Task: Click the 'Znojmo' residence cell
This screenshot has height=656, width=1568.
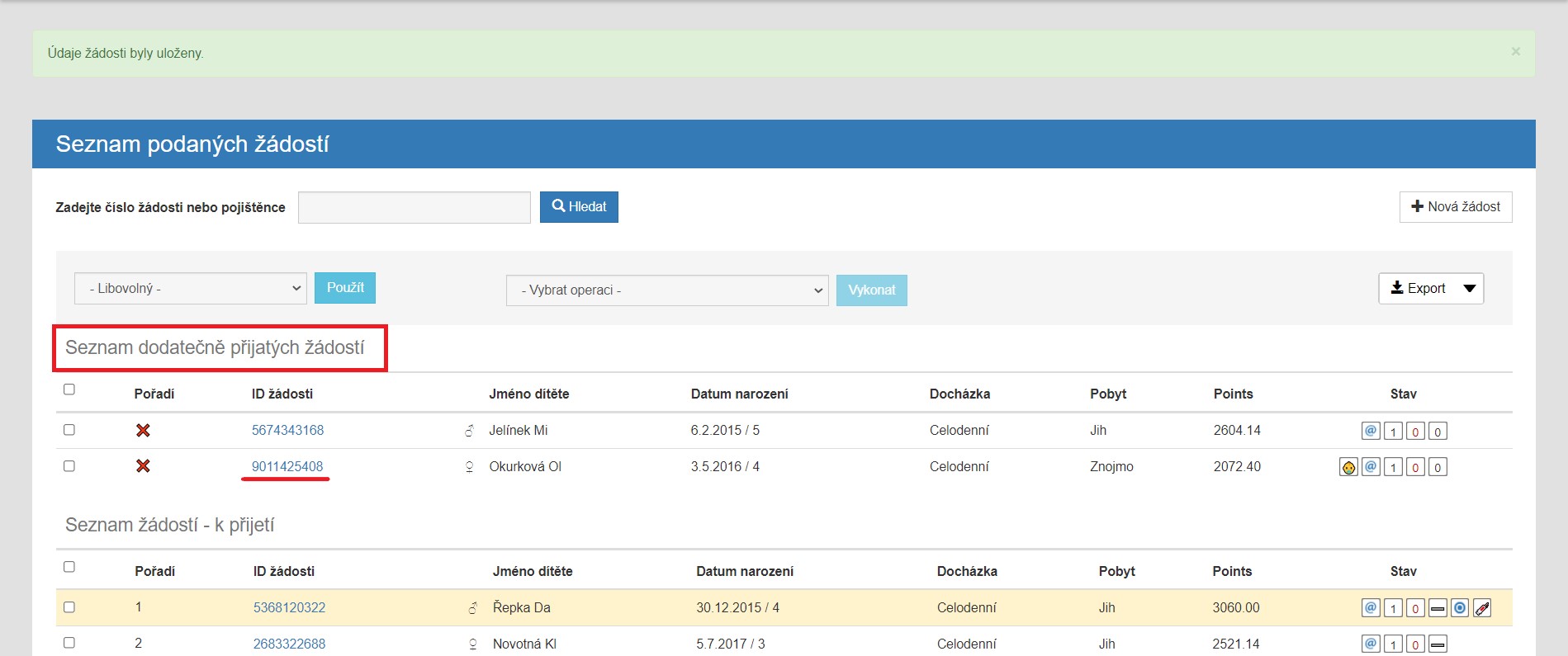Action: [x=1111, y=466]
